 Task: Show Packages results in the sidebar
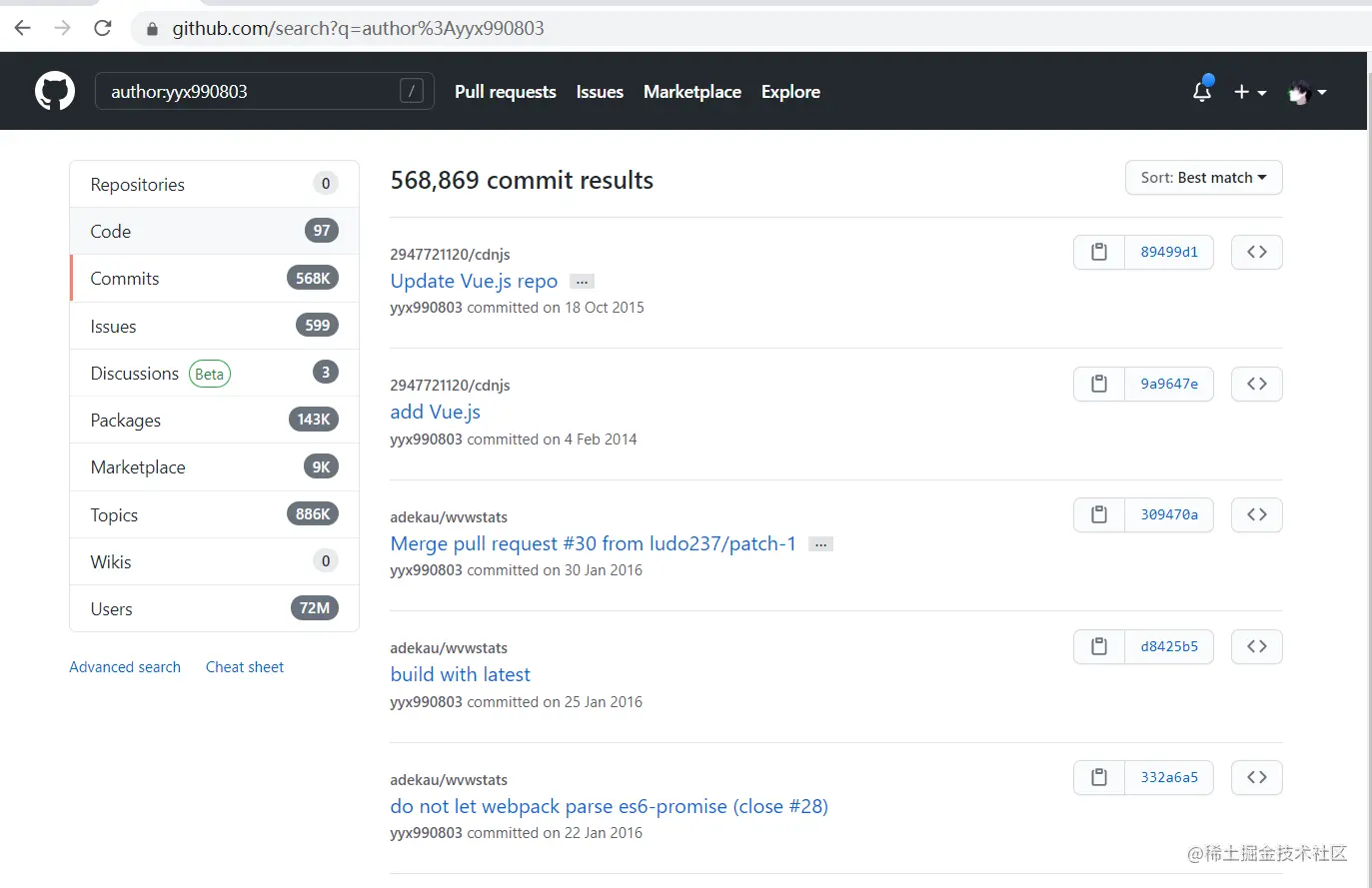point(125,420)
